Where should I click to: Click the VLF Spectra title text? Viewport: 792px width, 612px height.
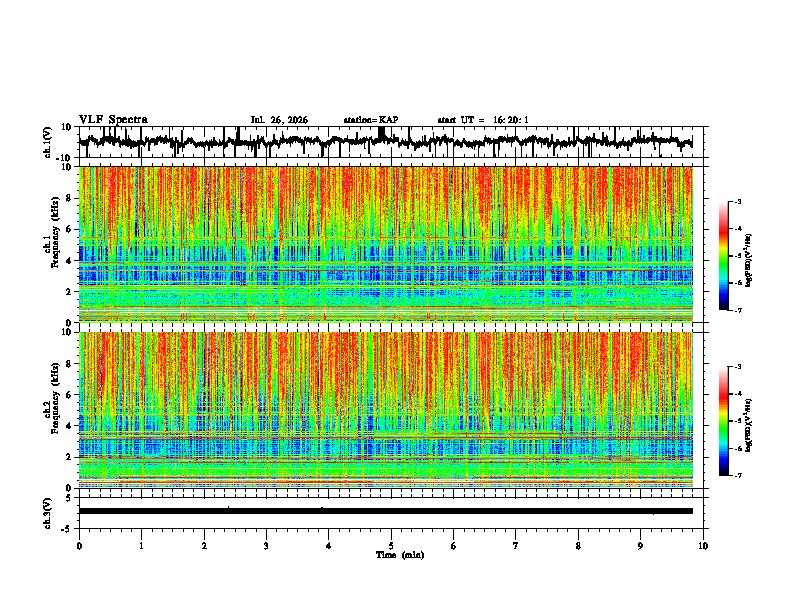click(x=113, y=120)
